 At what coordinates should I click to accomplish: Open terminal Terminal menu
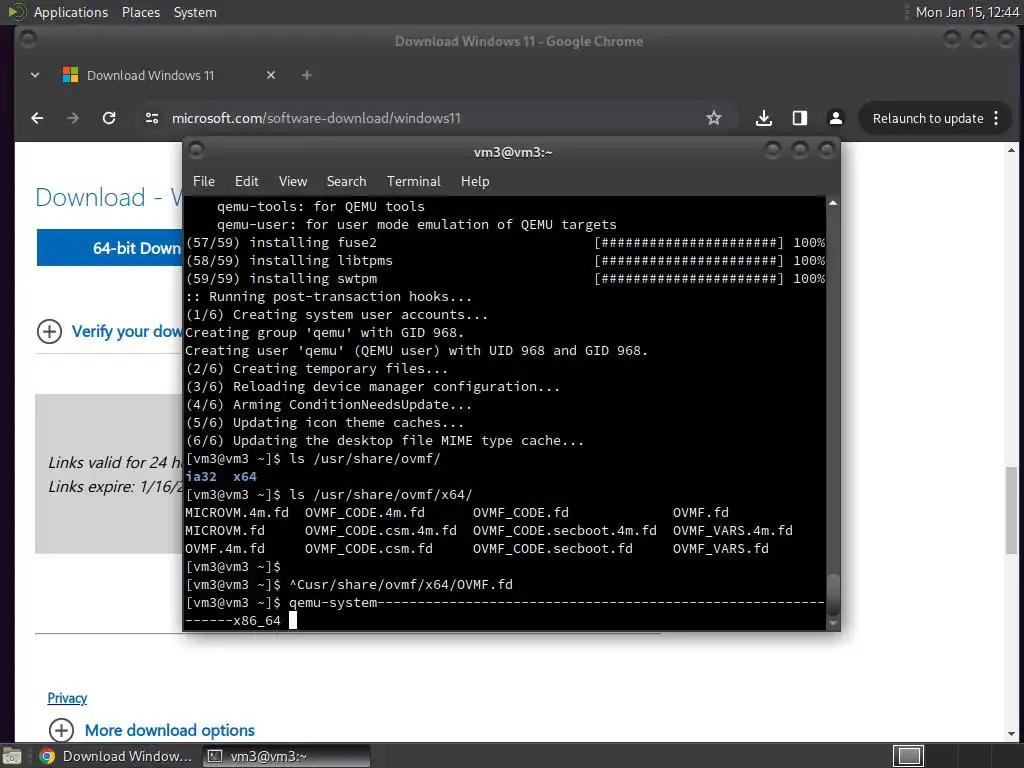pos(413,182)
